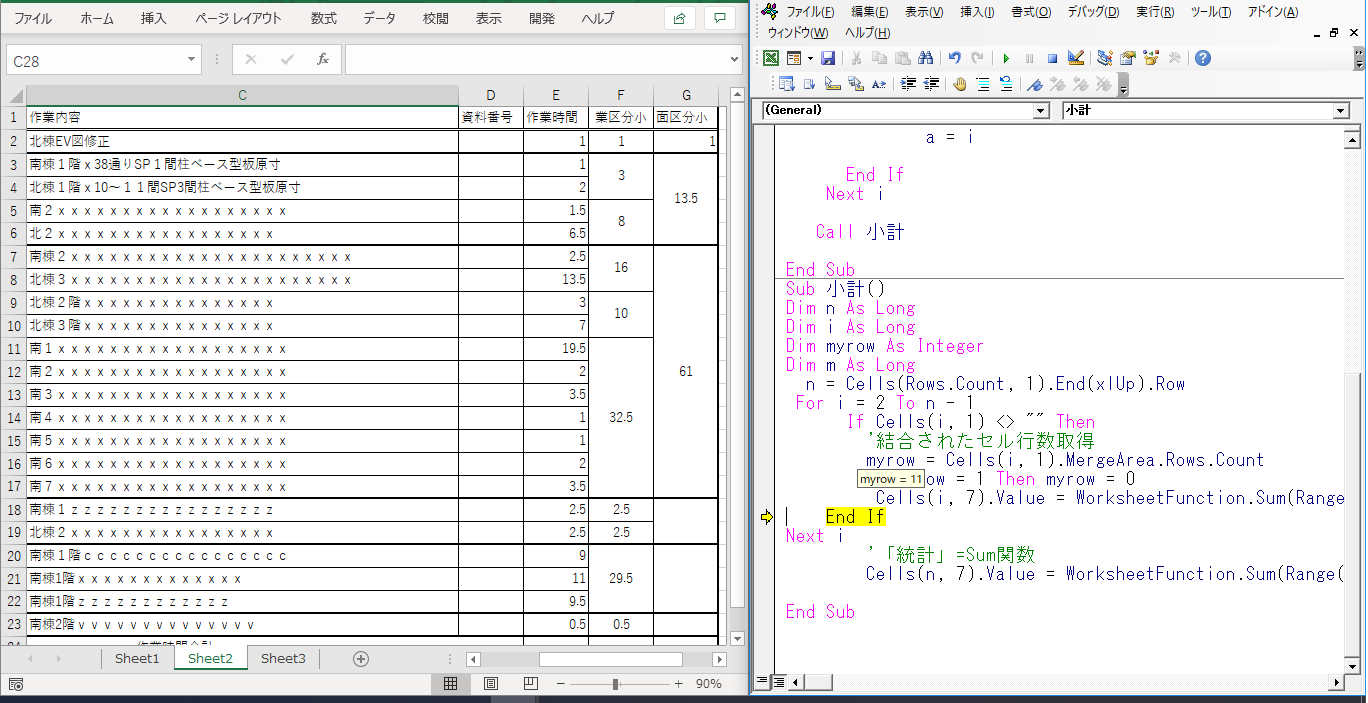
Task: Open the Object Browser icon
Action: (x=1151, y=58)
